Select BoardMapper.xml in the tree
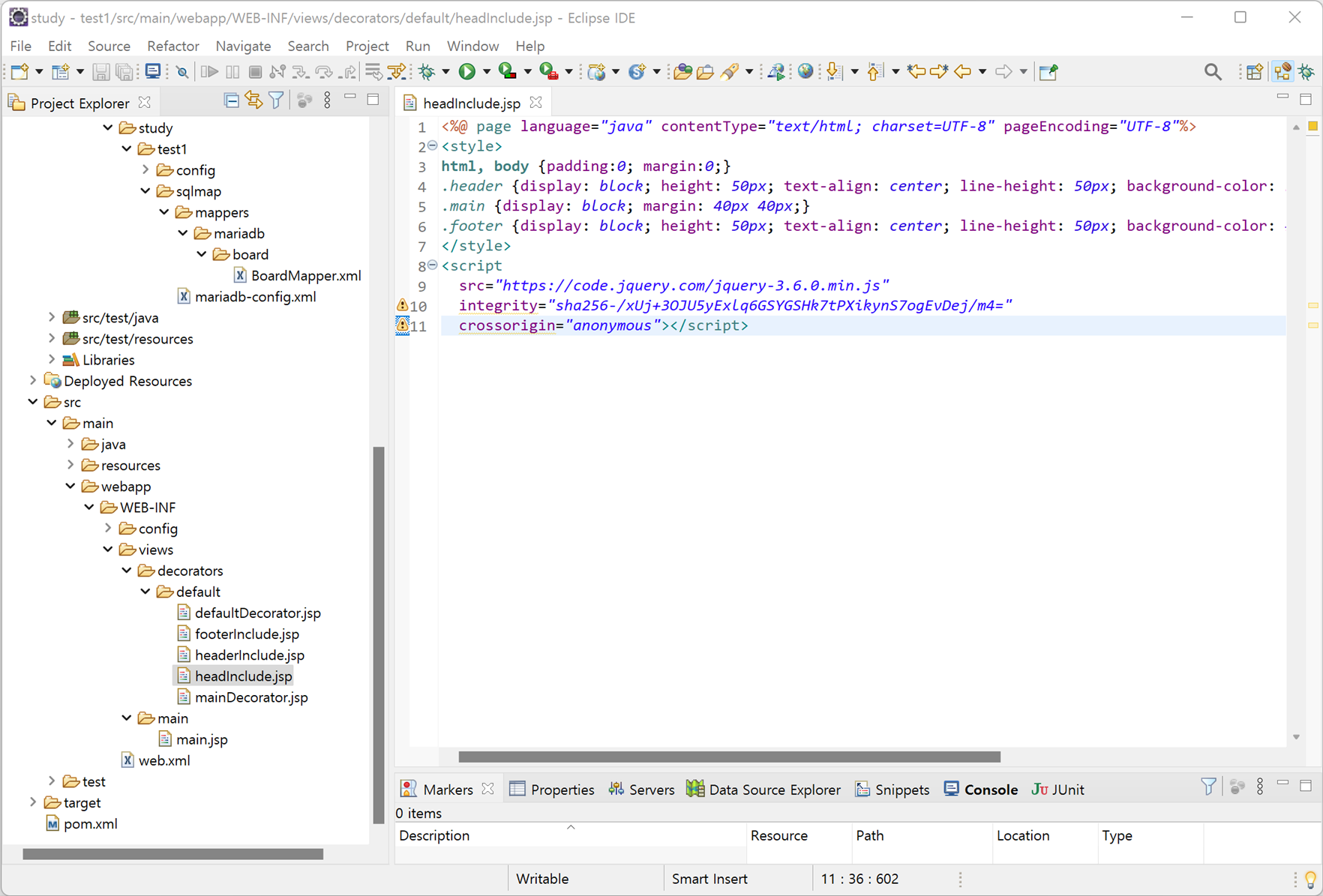 click(305, 275)
